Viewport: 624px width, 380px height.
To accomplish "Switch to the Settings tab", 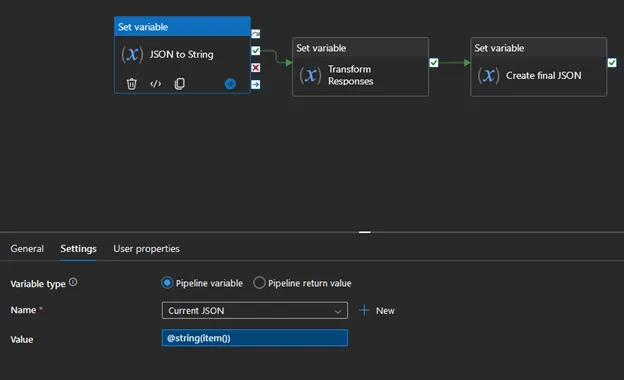I will [78, 249].
